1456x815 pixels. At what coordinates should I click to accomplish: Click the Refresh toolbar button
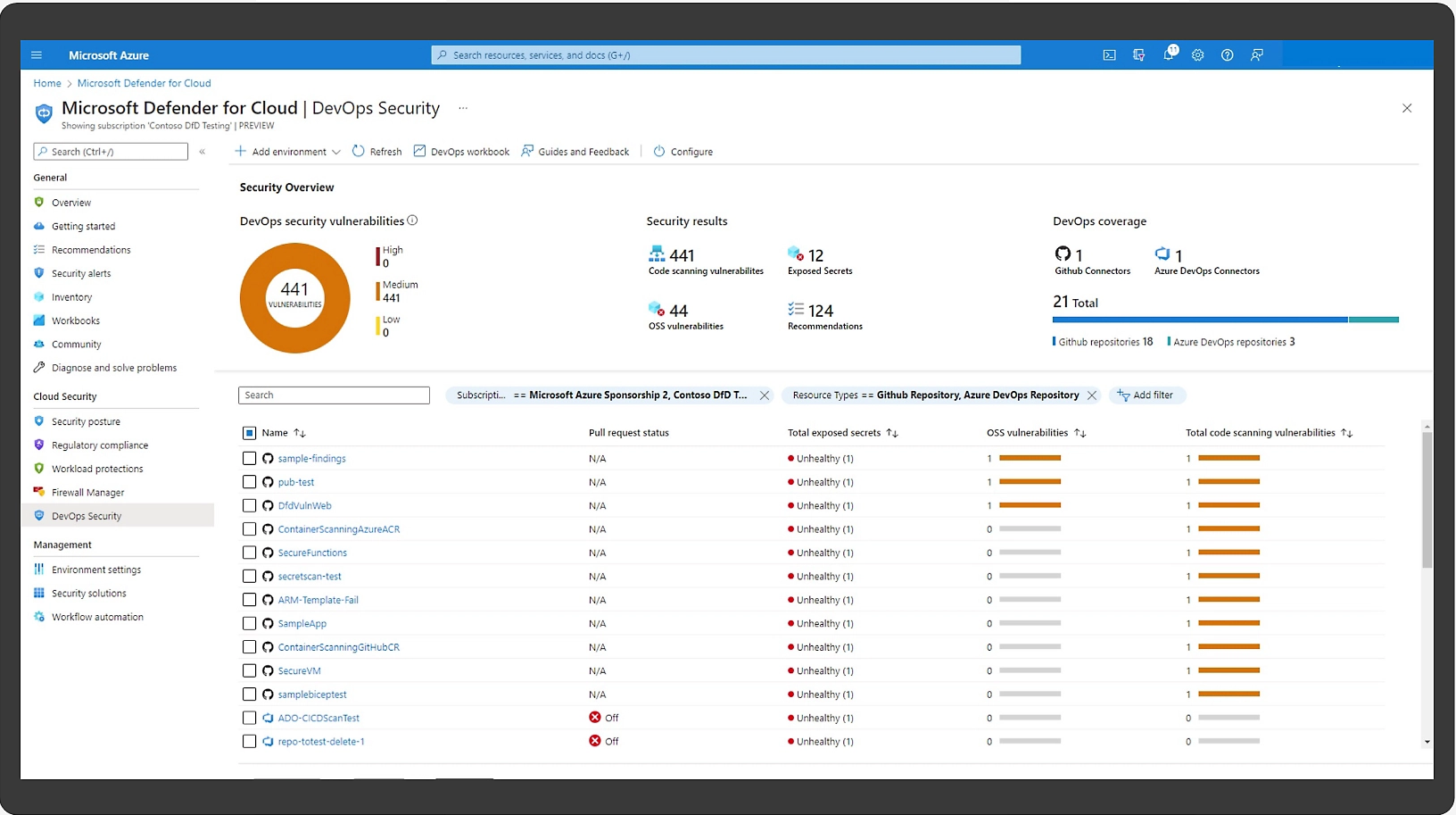376,152
